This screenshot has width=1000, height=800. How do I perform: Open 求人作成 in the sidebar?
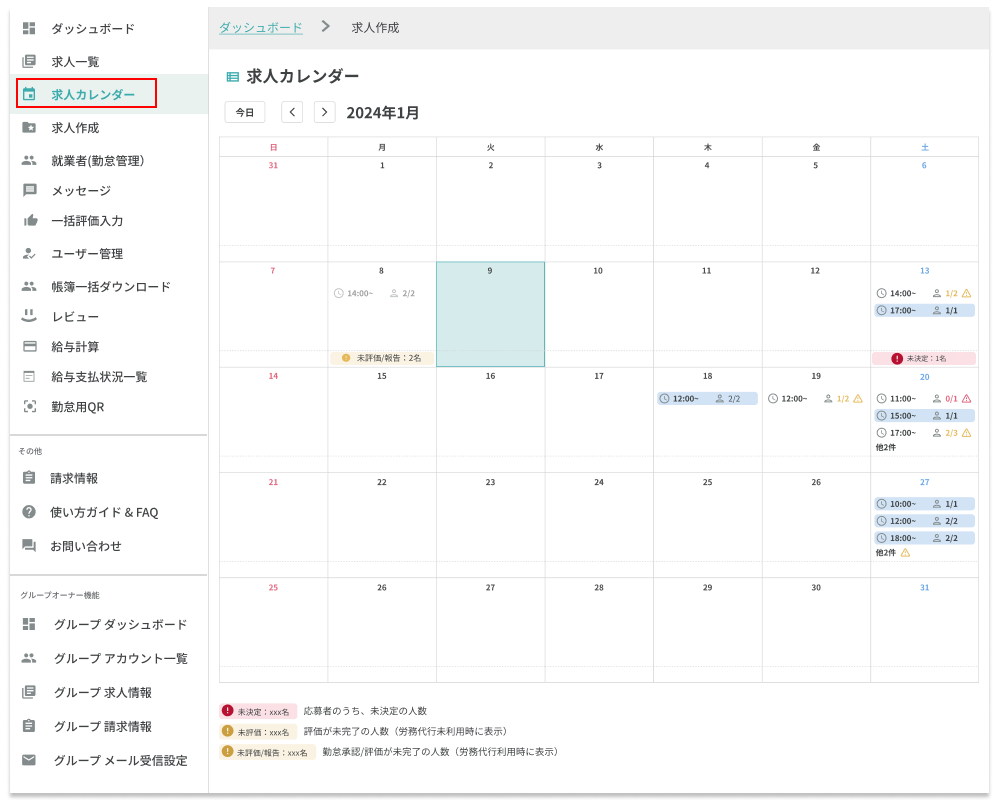coord(75,128)
